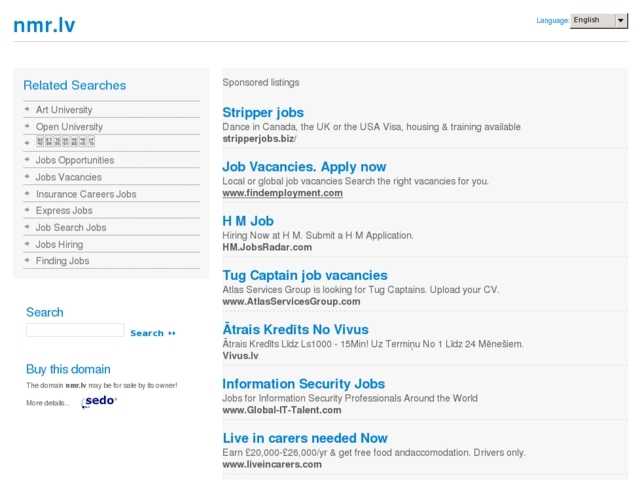Choose Job Search Jobs related search
This screenshot has height=480, width=640.
coord(71,227)
